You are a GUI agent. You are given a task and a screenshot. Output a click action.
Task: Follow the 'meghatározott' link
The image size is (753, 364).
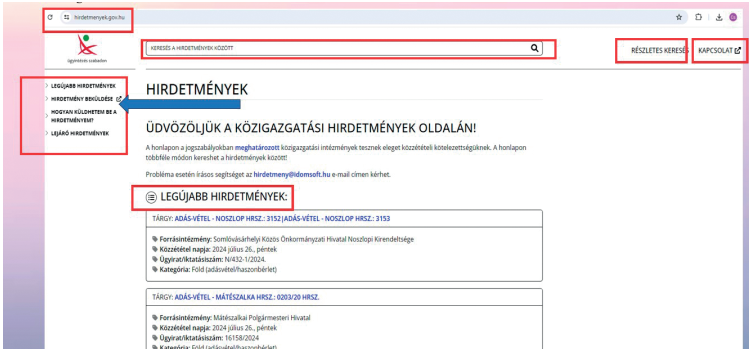[257, 148]
